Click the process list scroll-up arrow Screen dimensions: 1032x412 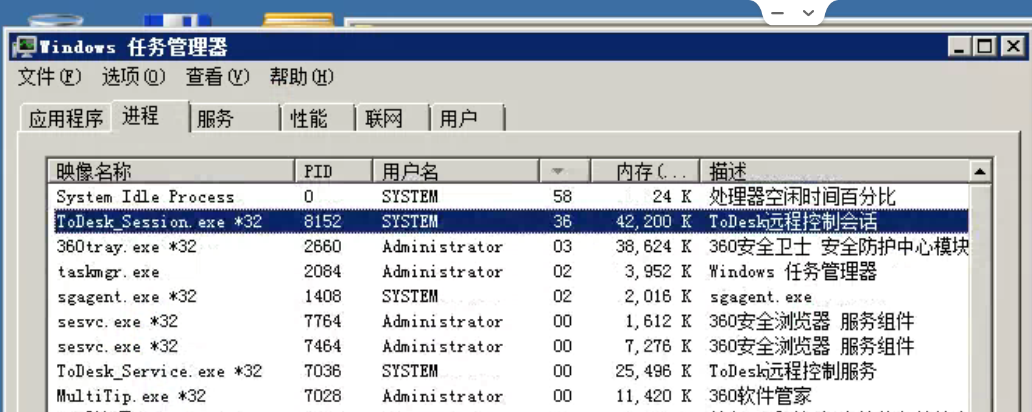click(x=980, y=172)
